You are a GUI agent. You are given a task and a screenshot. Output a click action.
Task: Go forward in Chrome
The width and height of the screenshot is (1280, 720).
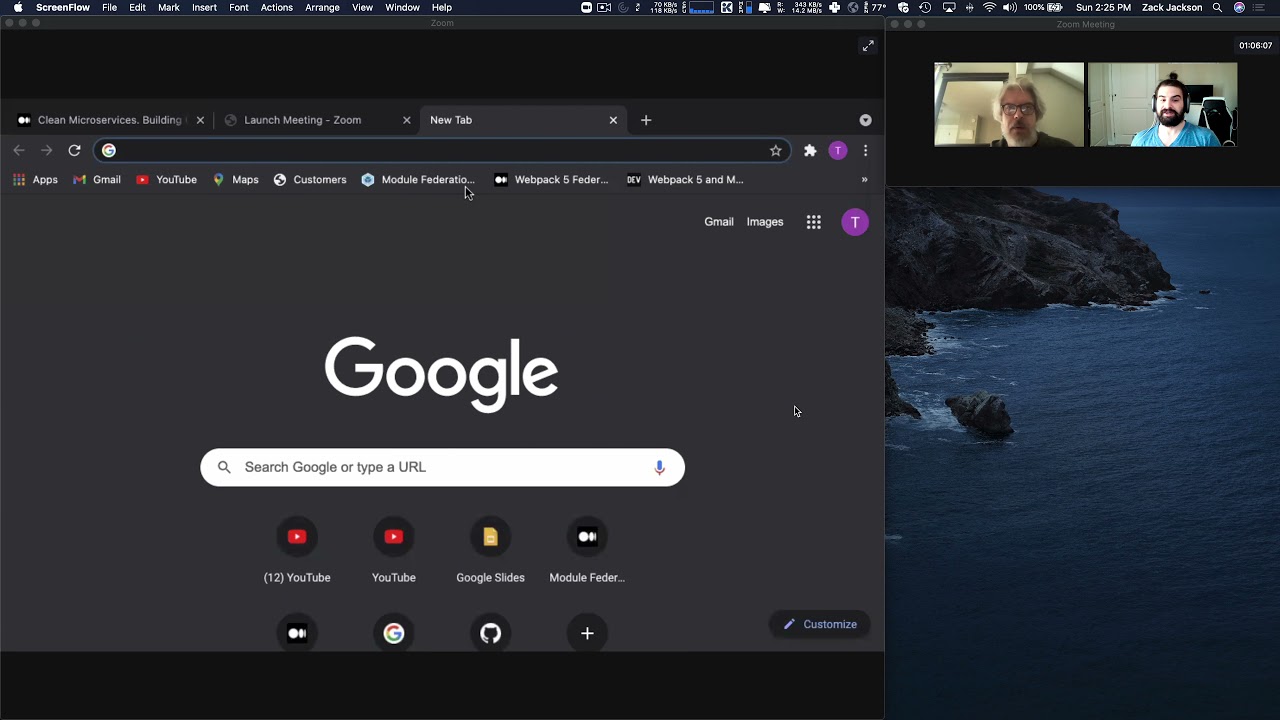46,150
